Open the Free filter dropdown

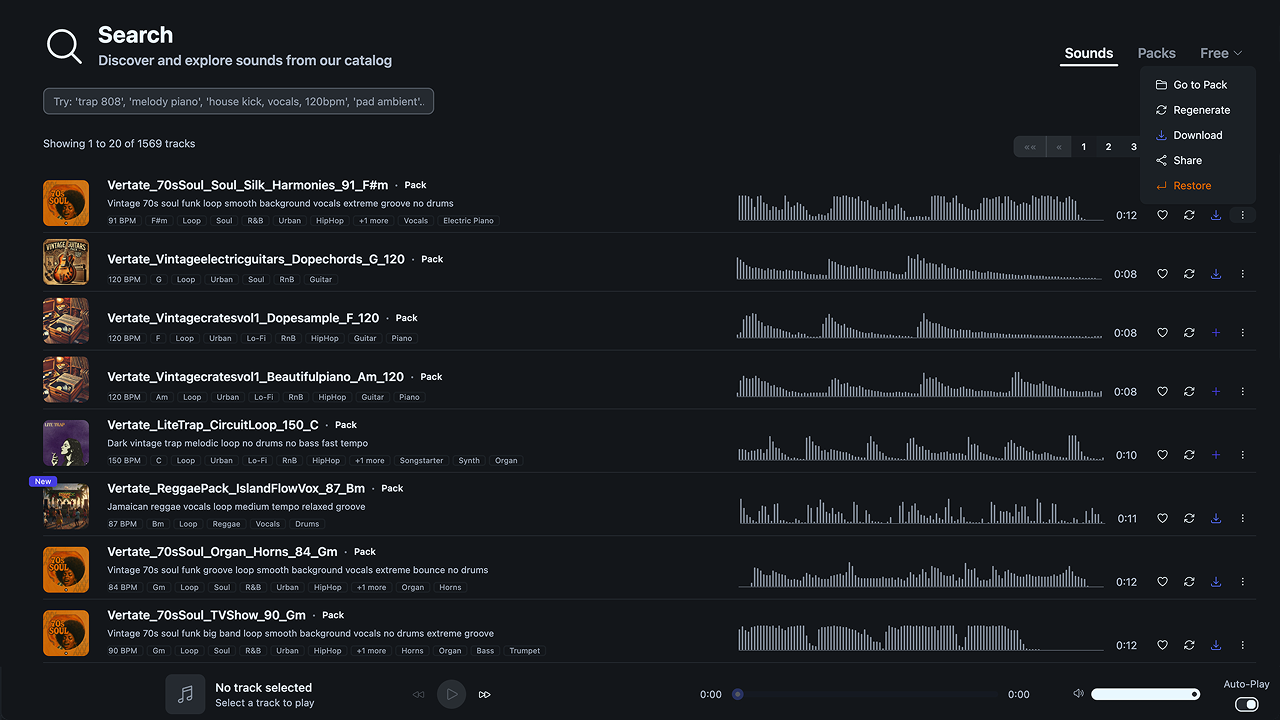[1220, 53]
